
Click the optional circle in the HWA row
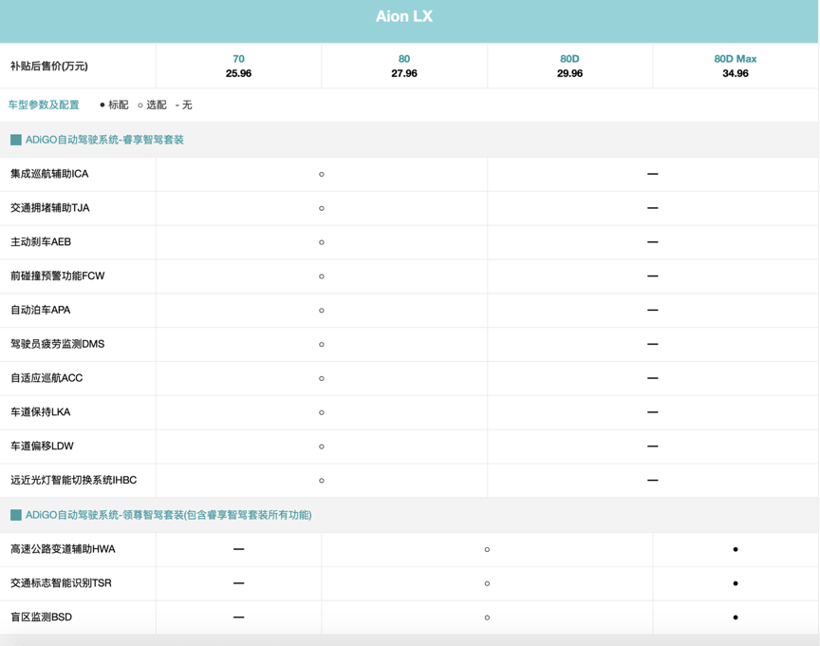pyautogui.click(x=487, y=549)
